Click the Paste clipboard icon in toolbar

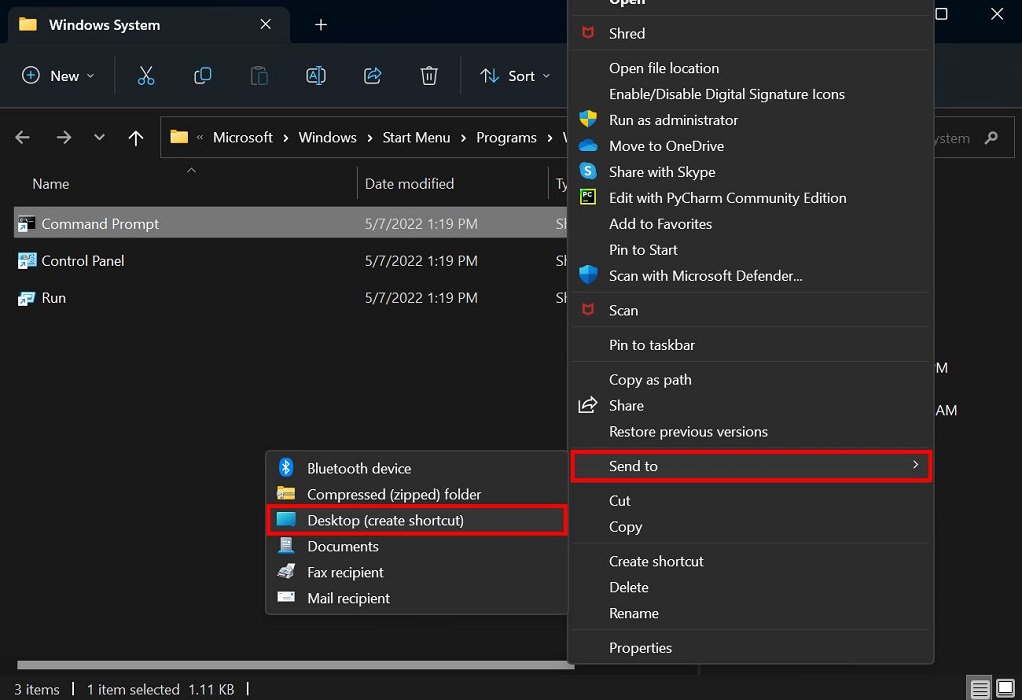tap(259, 76)
